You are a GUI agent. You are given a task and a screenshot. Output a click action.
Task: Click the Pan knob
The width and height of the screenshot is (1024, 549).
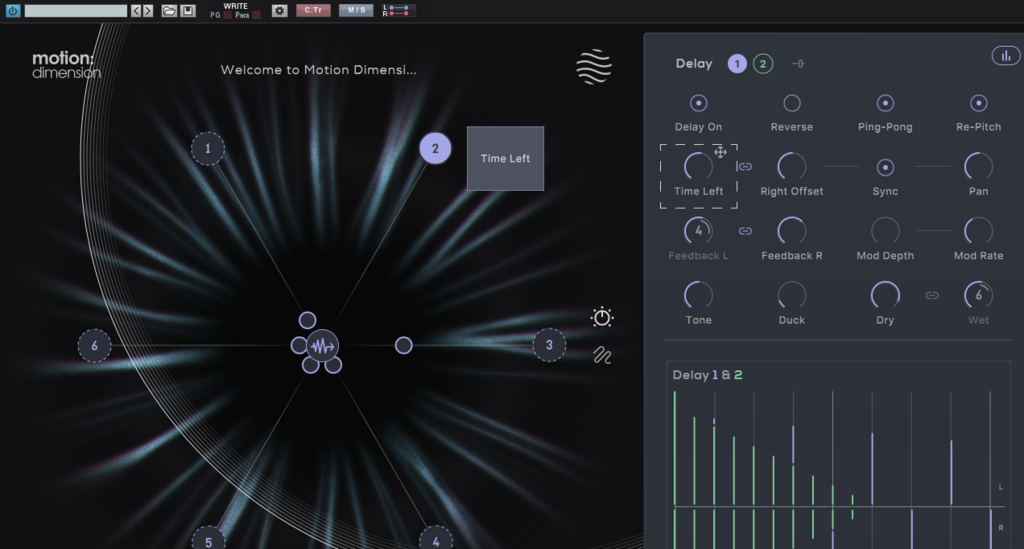coord(978,166)
